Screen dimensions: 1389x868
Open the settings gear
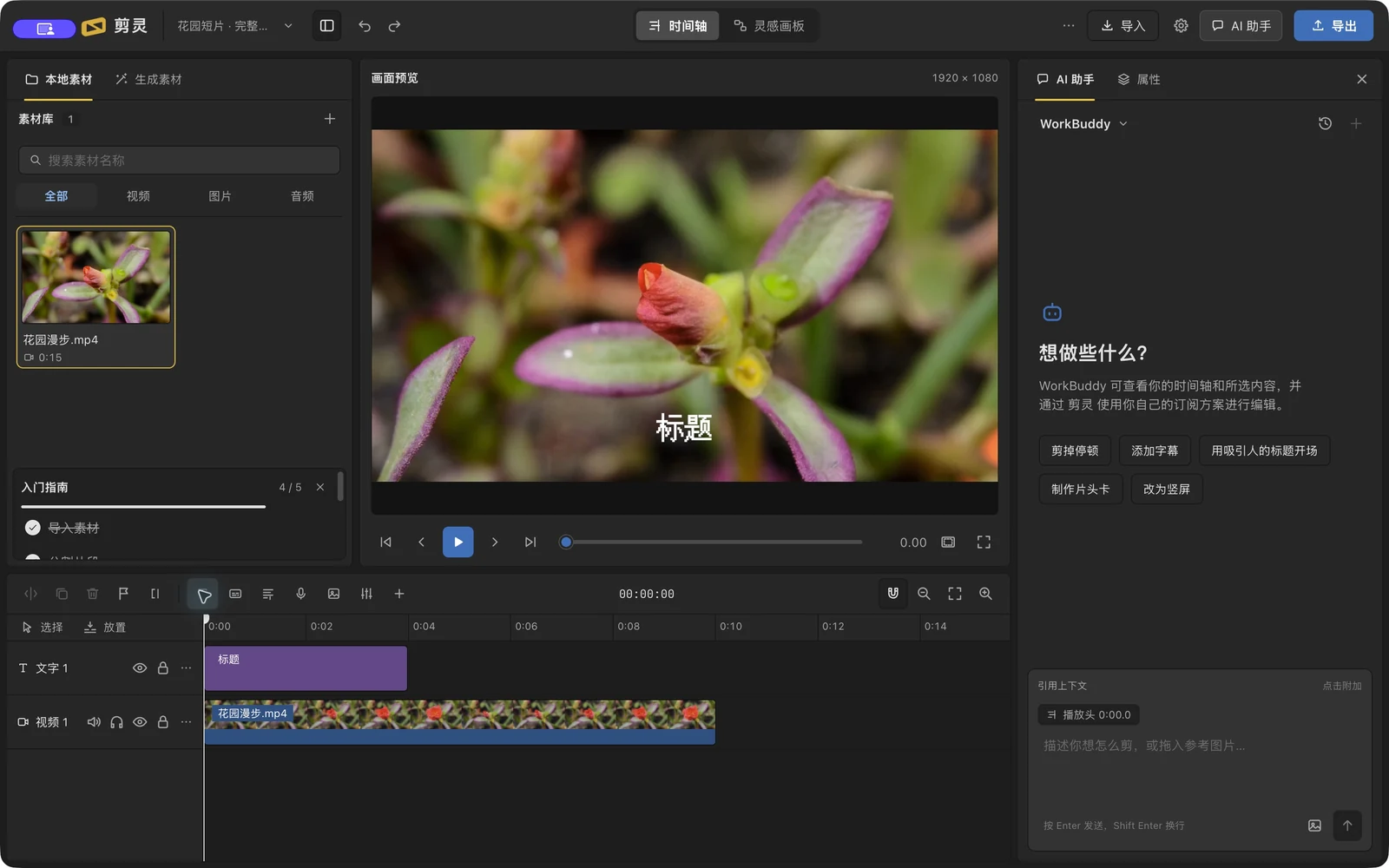(1181, 26)
